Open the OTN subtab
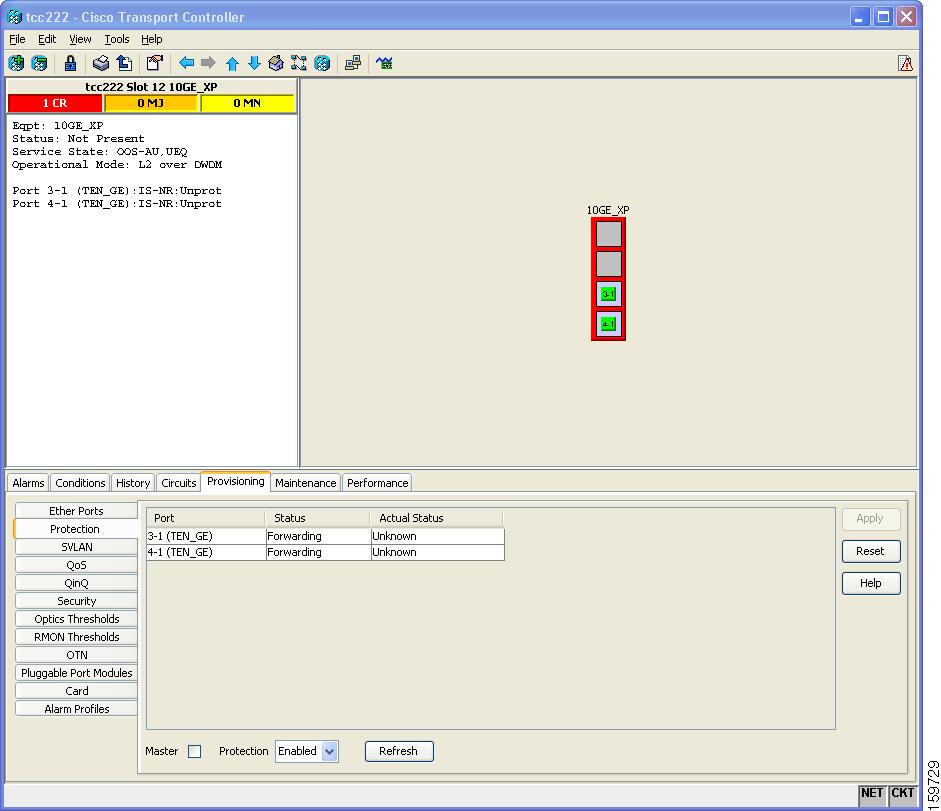This screenshot has width=941, height=811. click(x=76, y=655)
